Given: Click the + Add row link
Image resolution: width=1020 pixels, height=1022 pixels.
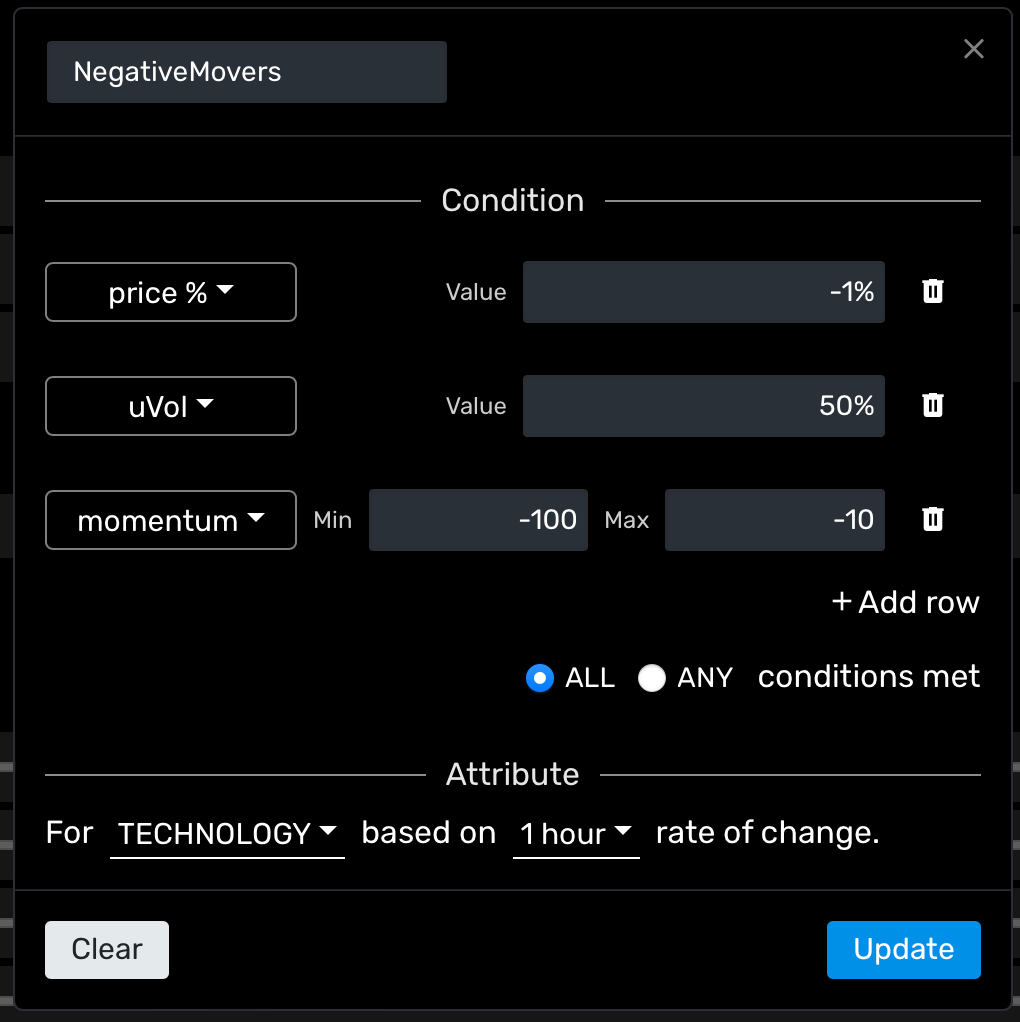Looking at the screenshot, I should 906,602.
